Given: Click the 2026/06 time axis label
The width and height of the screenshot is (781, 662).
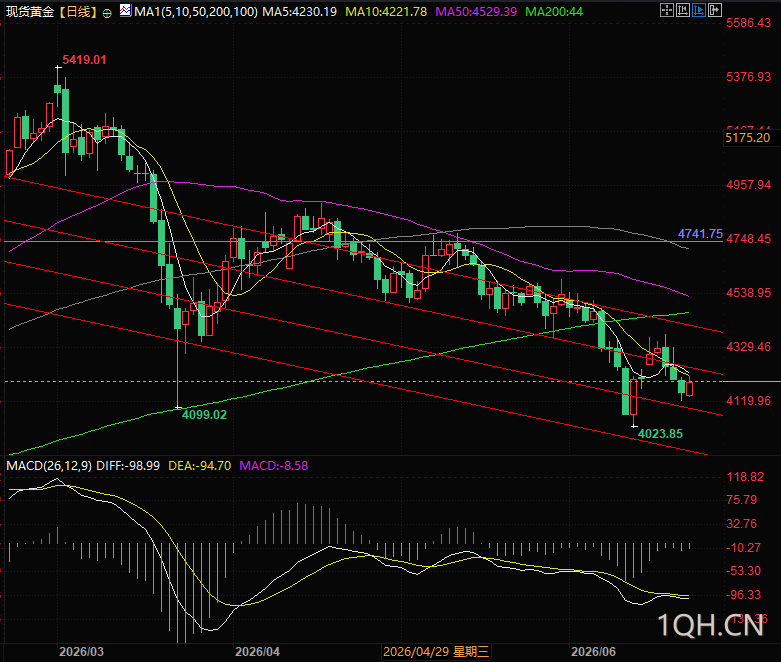Looking at the screenshot, I should coord(593,652).
